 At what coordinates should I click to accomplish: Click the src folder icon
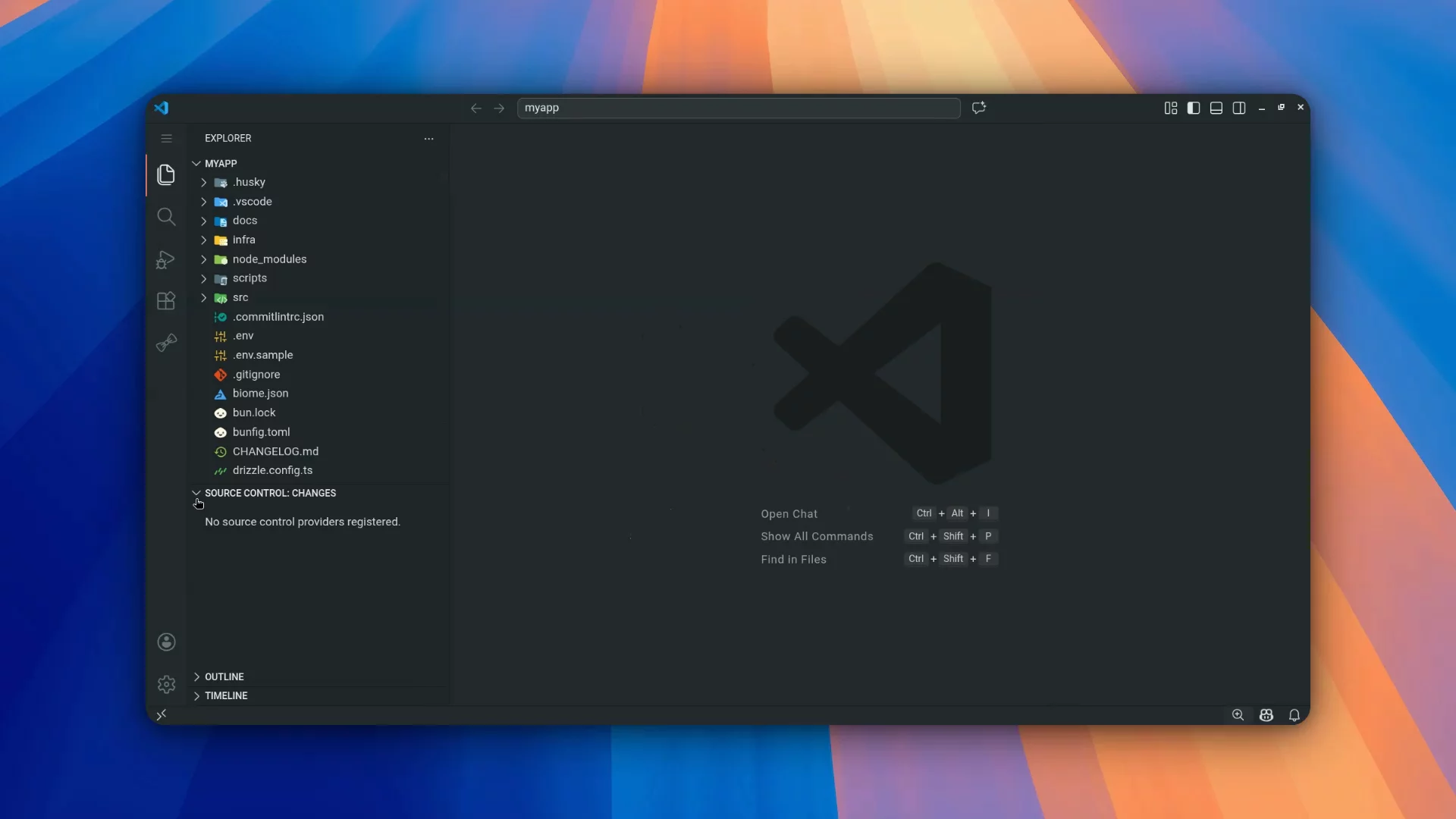(221, 298)
